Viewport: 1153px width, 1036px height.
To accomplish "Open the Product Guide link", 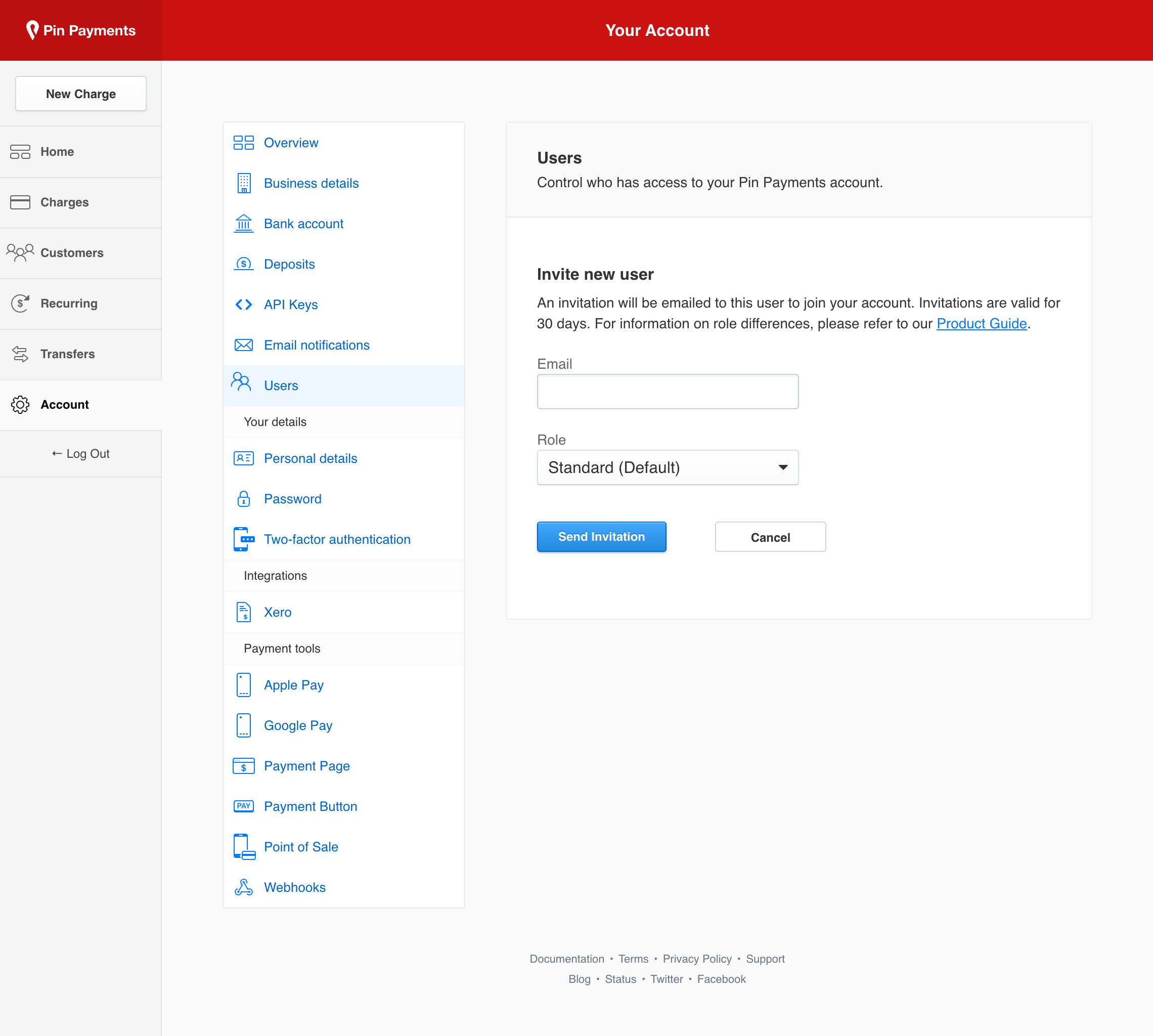I will coord(982,323).
